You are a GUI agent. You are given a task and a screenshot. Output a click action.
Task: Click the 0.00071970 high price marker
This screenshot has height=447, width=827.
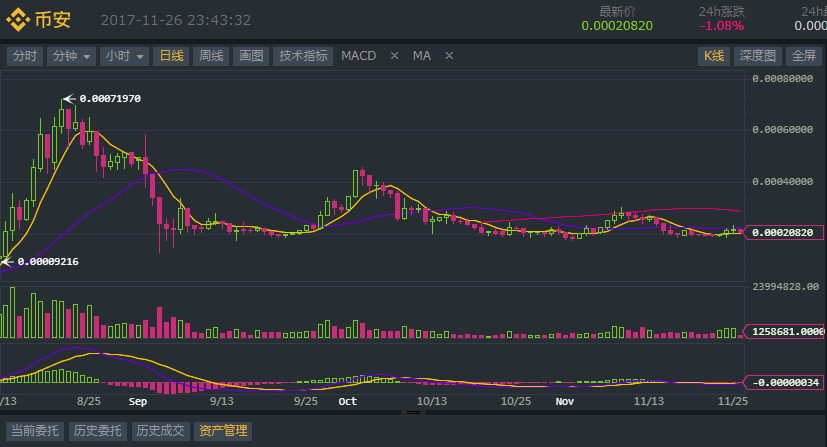pos(109,98)
